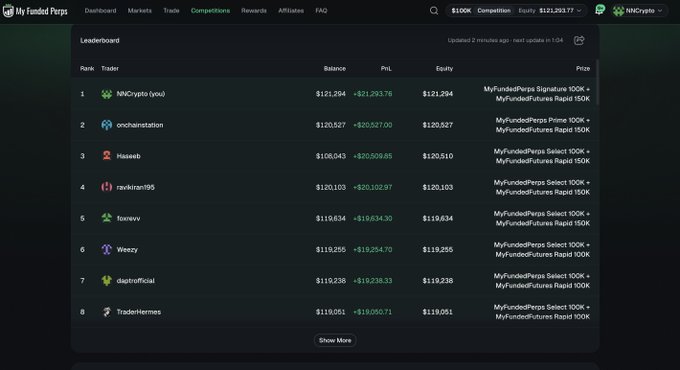Click Haseeb's equity $120,510
Viewport: 680px width, 370px height.
click(438, 156)
